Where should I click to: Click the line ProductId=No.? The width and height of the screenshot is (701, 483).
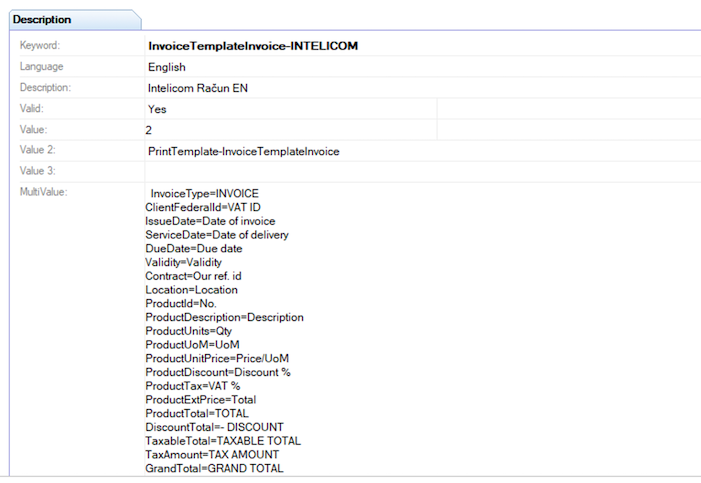[x=181, y=304]
